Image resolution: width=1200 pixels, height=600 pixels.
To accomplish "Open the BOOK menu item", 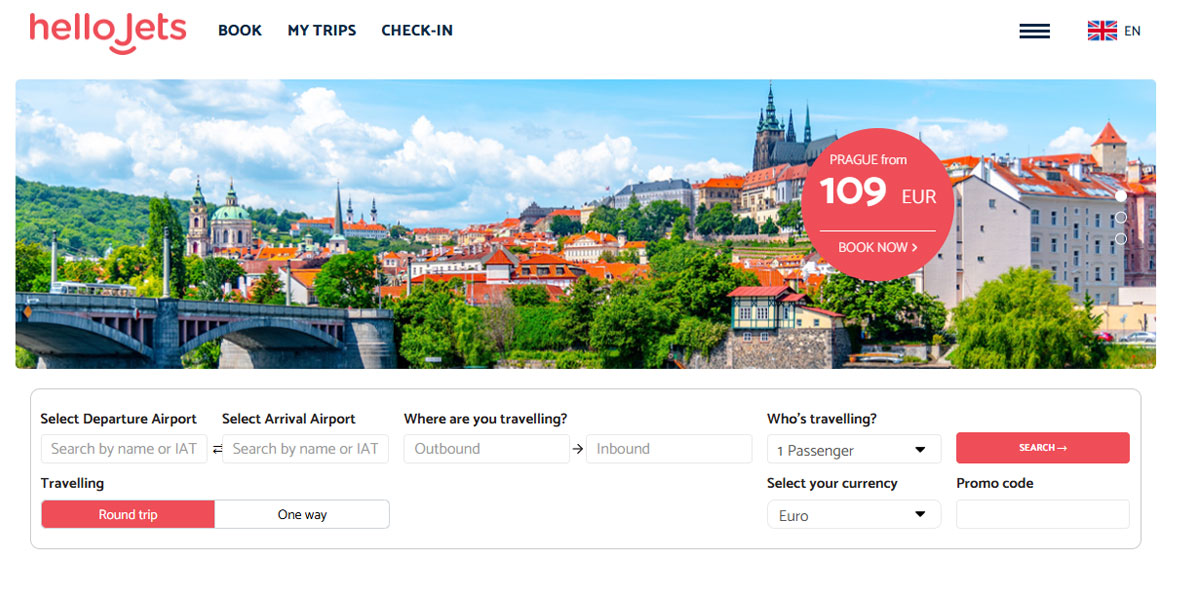I will pos(240,31).
